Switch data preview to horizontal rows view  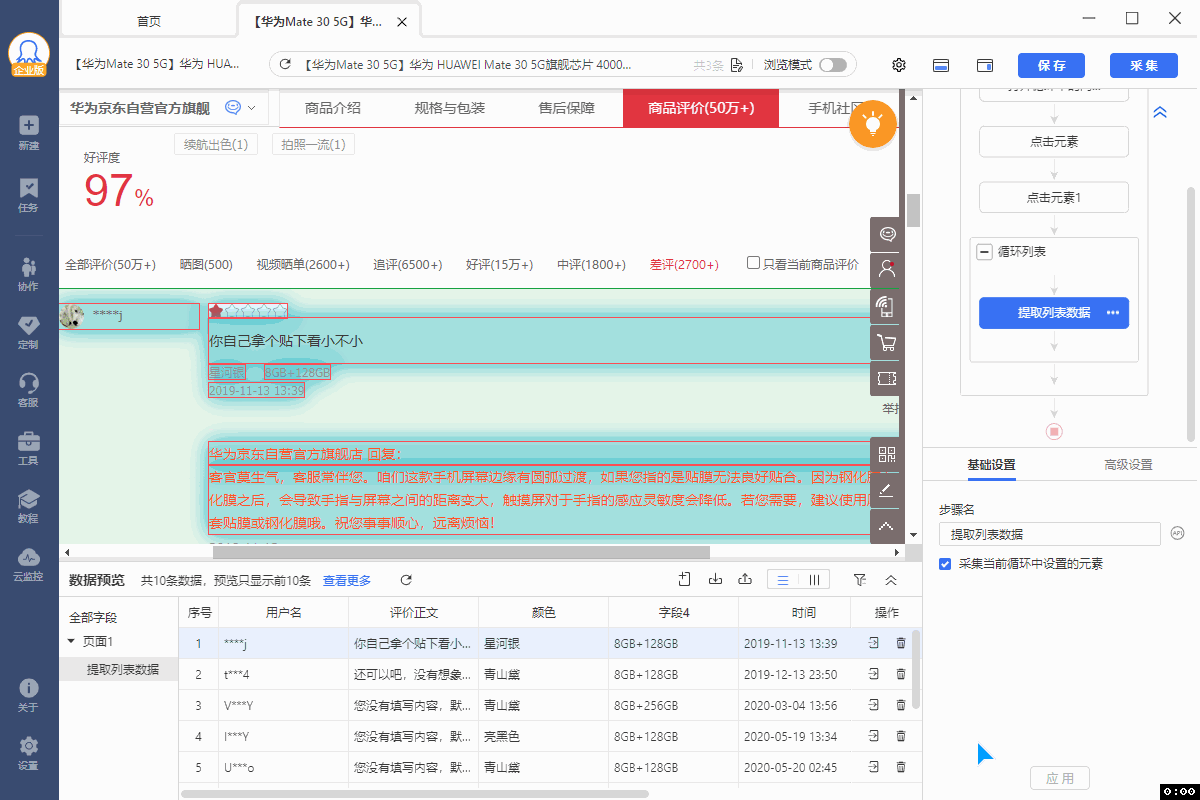[x=783, y=580]
